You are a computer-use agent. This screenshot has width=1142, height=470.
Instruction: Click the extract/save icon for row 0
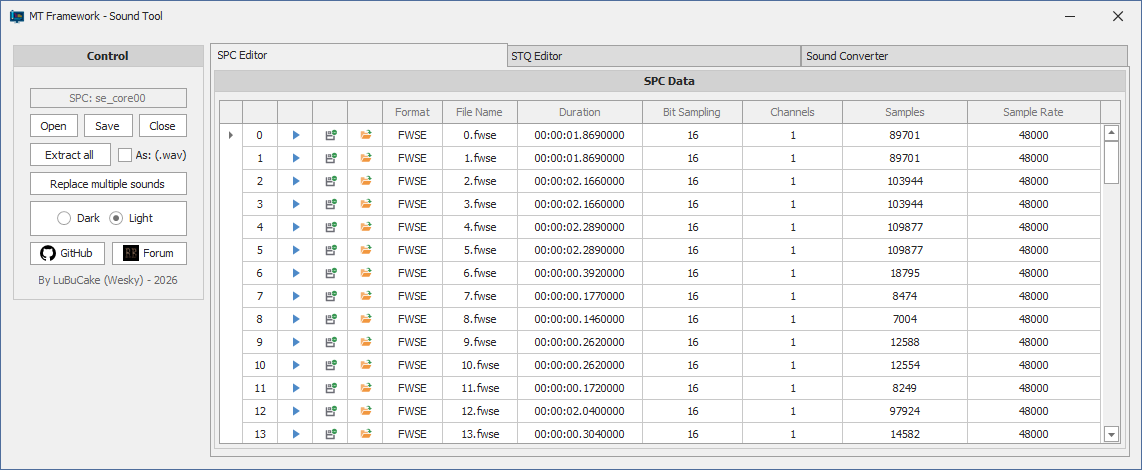pyautogui.click(x=331, y=135)
